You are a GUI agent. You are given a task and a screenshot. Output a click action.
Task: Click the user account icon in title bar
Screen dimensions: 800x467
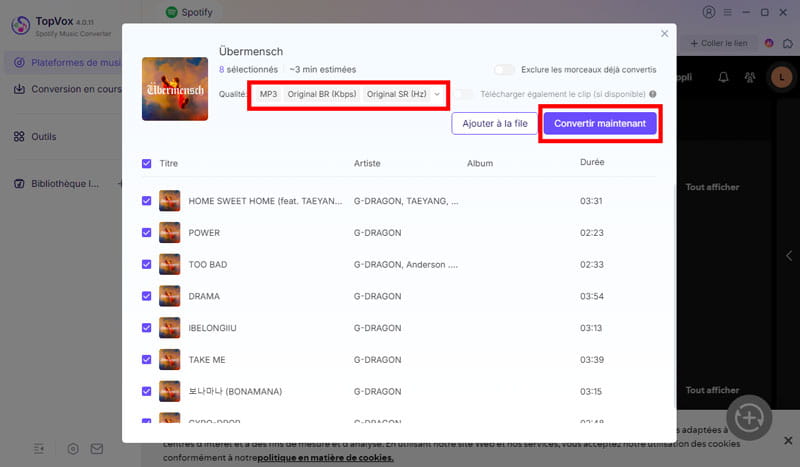709,12
